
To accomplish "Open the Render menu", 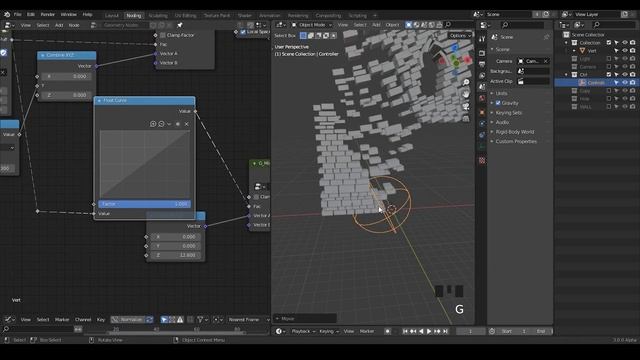I will [x=47, y=14].
